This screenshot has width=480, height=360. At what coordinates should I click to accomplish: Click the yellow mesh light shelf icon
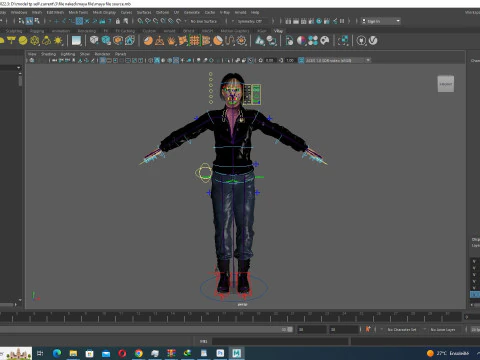pos(35,41)
